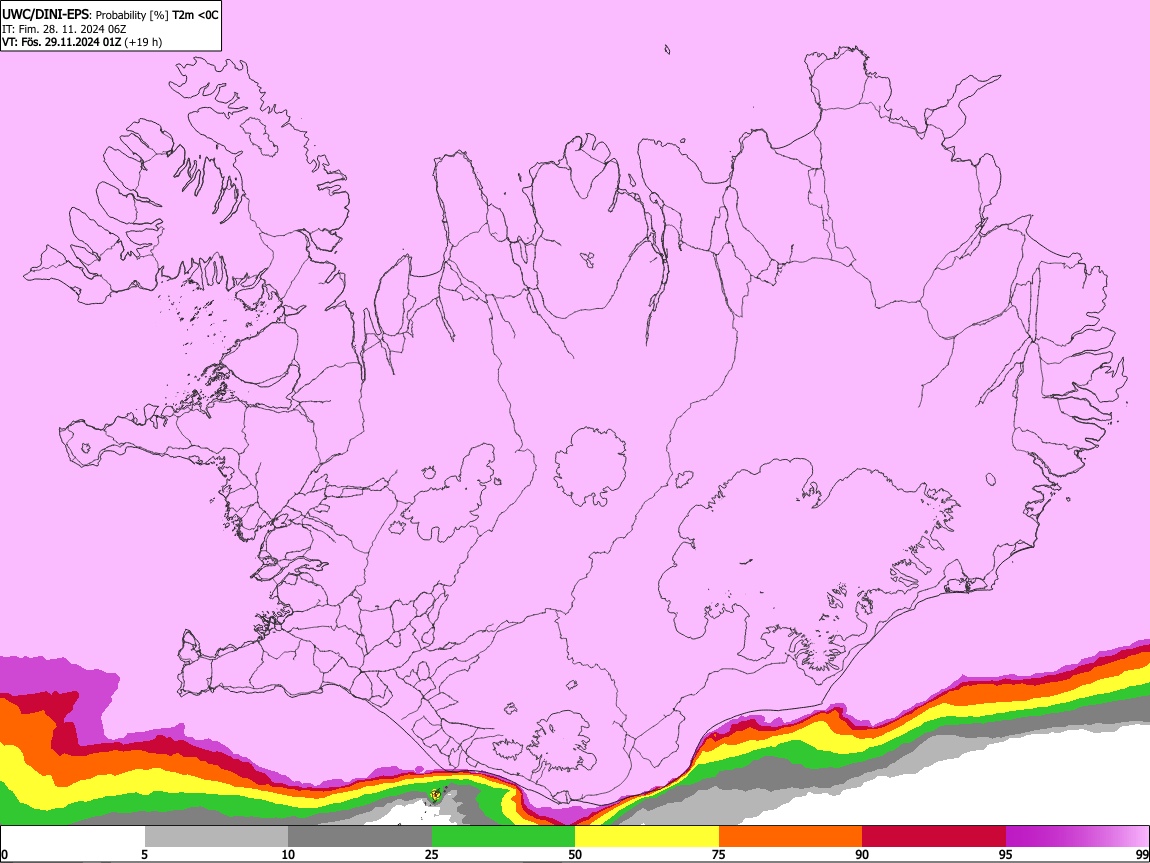Image resolution: width=1150 pixels, height=863 pixels.
Task: Click the '(+19 h)' forecast offset text
Action: 144,42
